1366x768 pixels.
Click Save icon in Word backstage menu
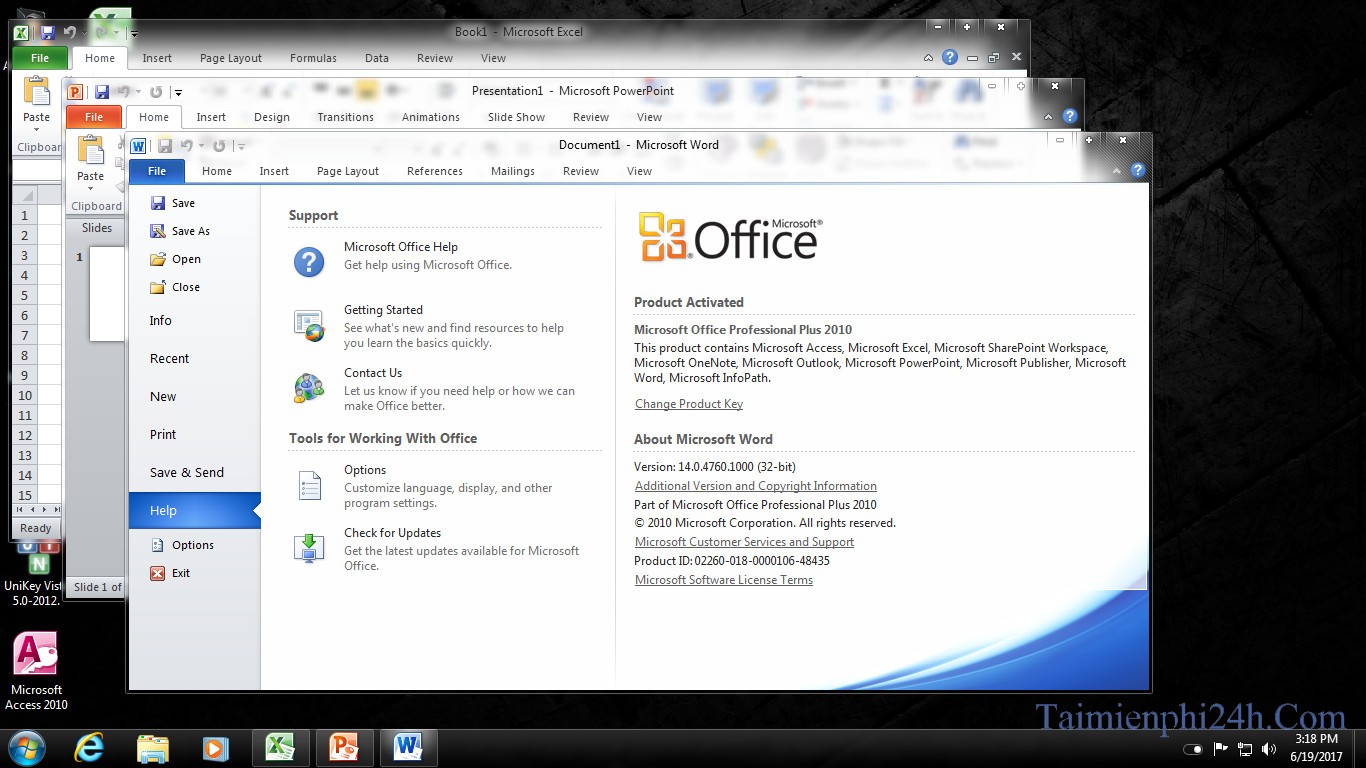[158, 203]
